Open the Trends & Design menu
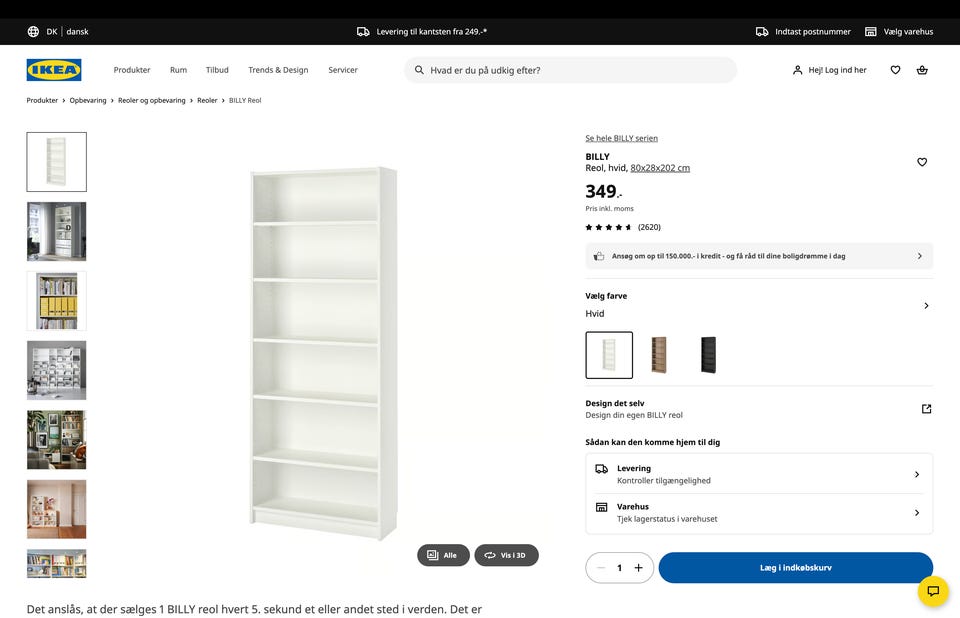960x618 pixels. pyautogui.click(x=278, y=70)
